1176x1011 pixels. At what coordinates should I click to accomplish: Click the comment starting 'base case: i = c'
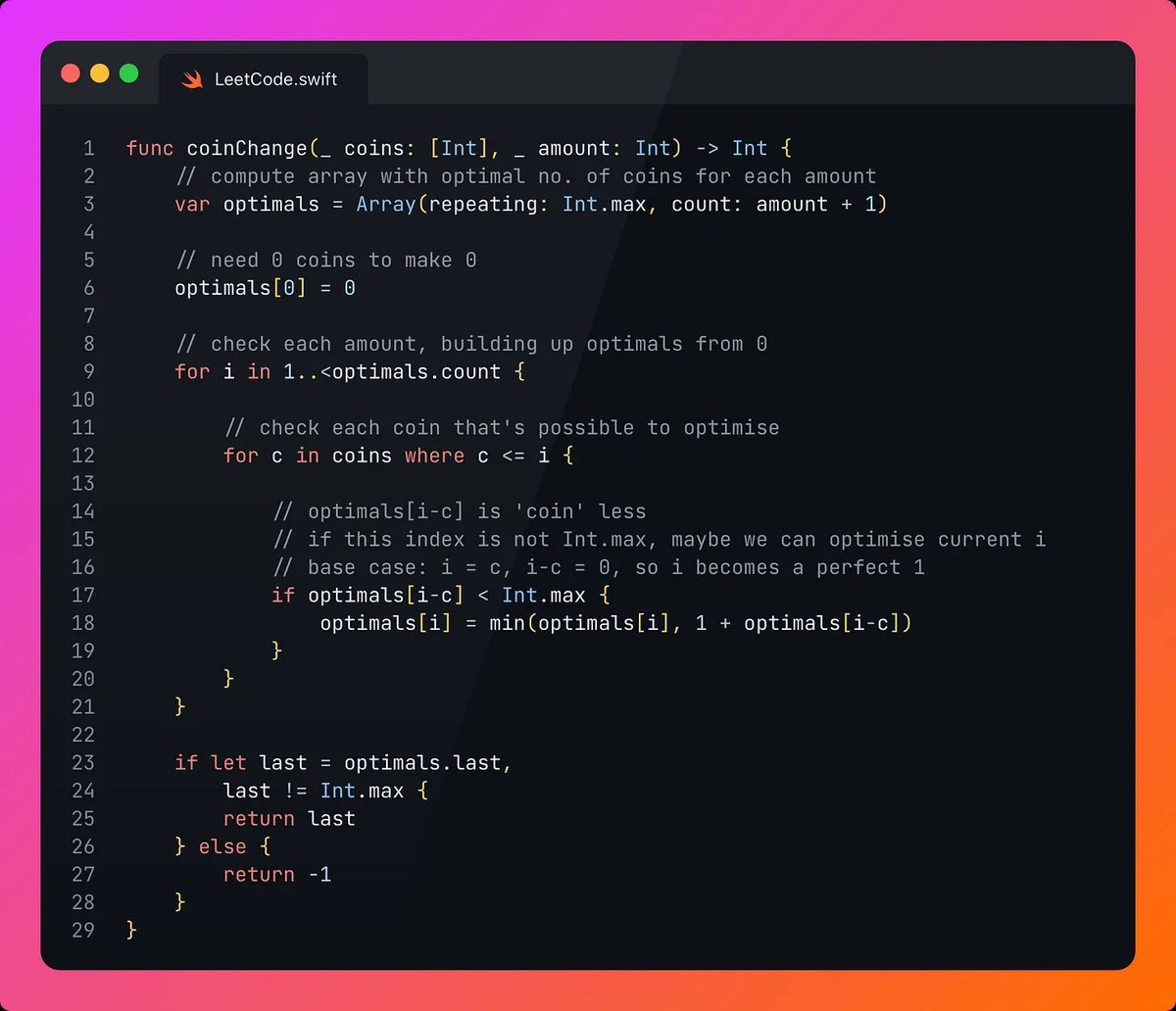(x=599, y=567)
